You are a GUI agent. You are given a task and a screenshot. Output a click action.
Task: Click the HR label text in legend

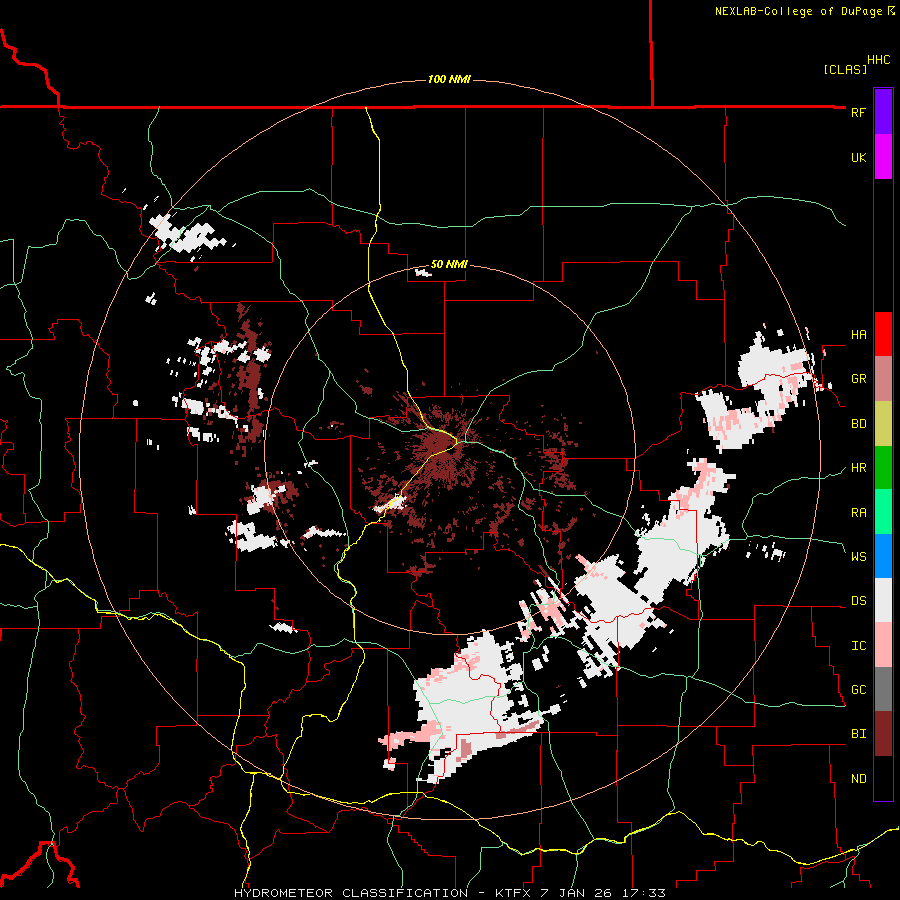[858, 468]
